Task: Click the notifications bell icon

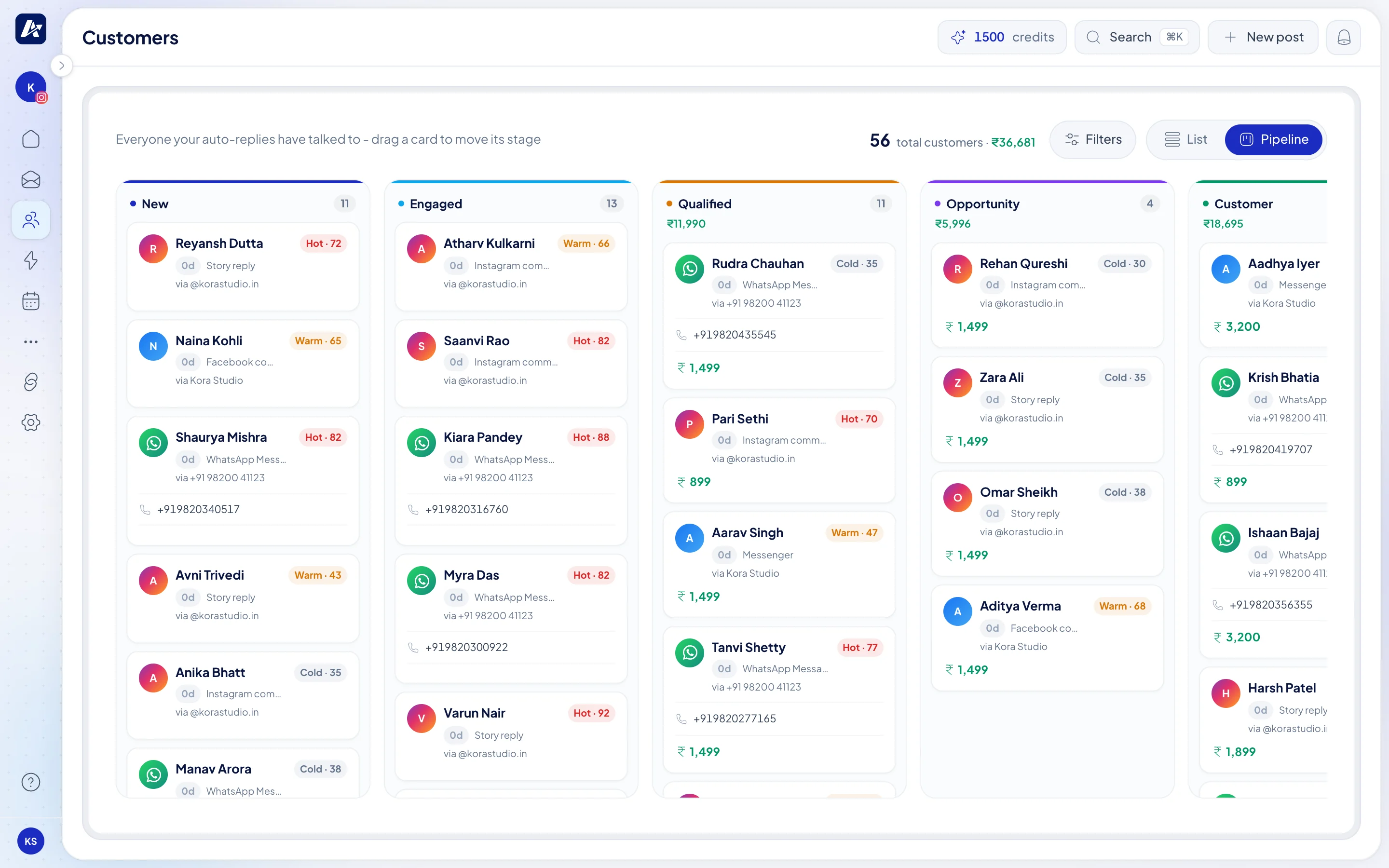Action: pos(1343,37)
